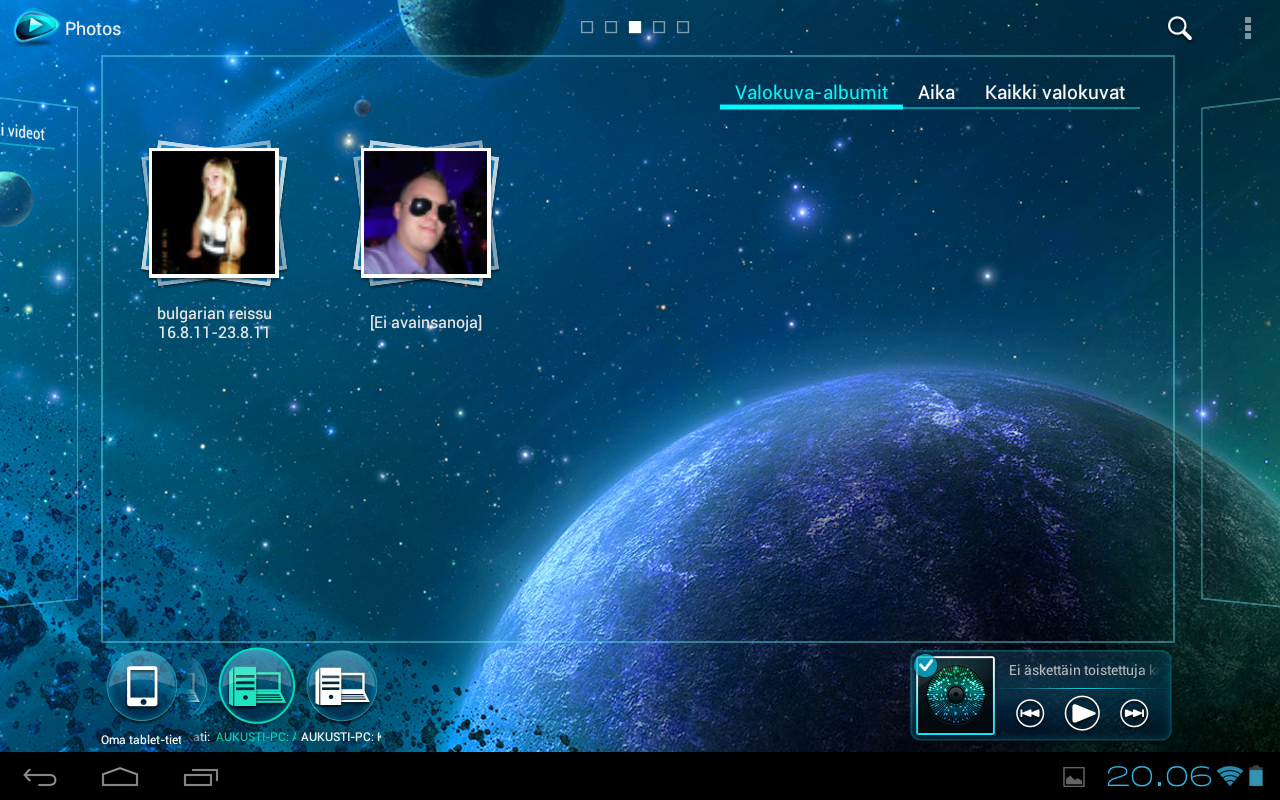The width and height of the screenshot is (1280, 800).
Task: Tap the Wi-Fi status icon
Action: pyautogui.click(x=1229, y=776)
